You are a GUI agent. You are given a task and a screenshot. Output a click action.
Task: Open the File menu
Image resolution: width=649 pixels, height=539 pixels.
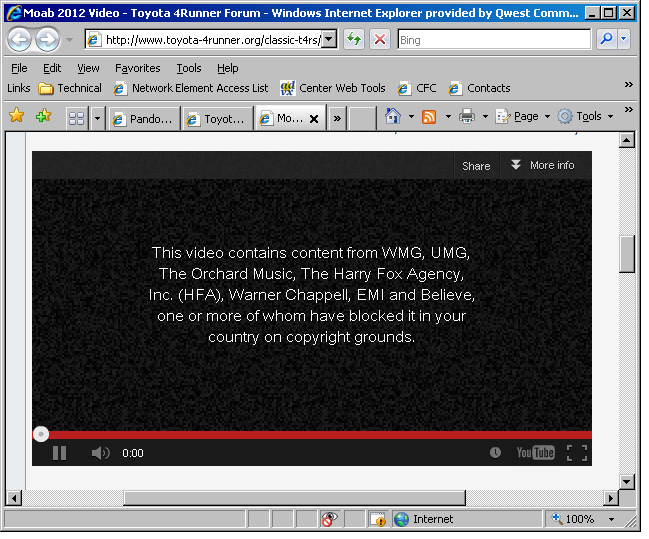(x=19, y=68)
